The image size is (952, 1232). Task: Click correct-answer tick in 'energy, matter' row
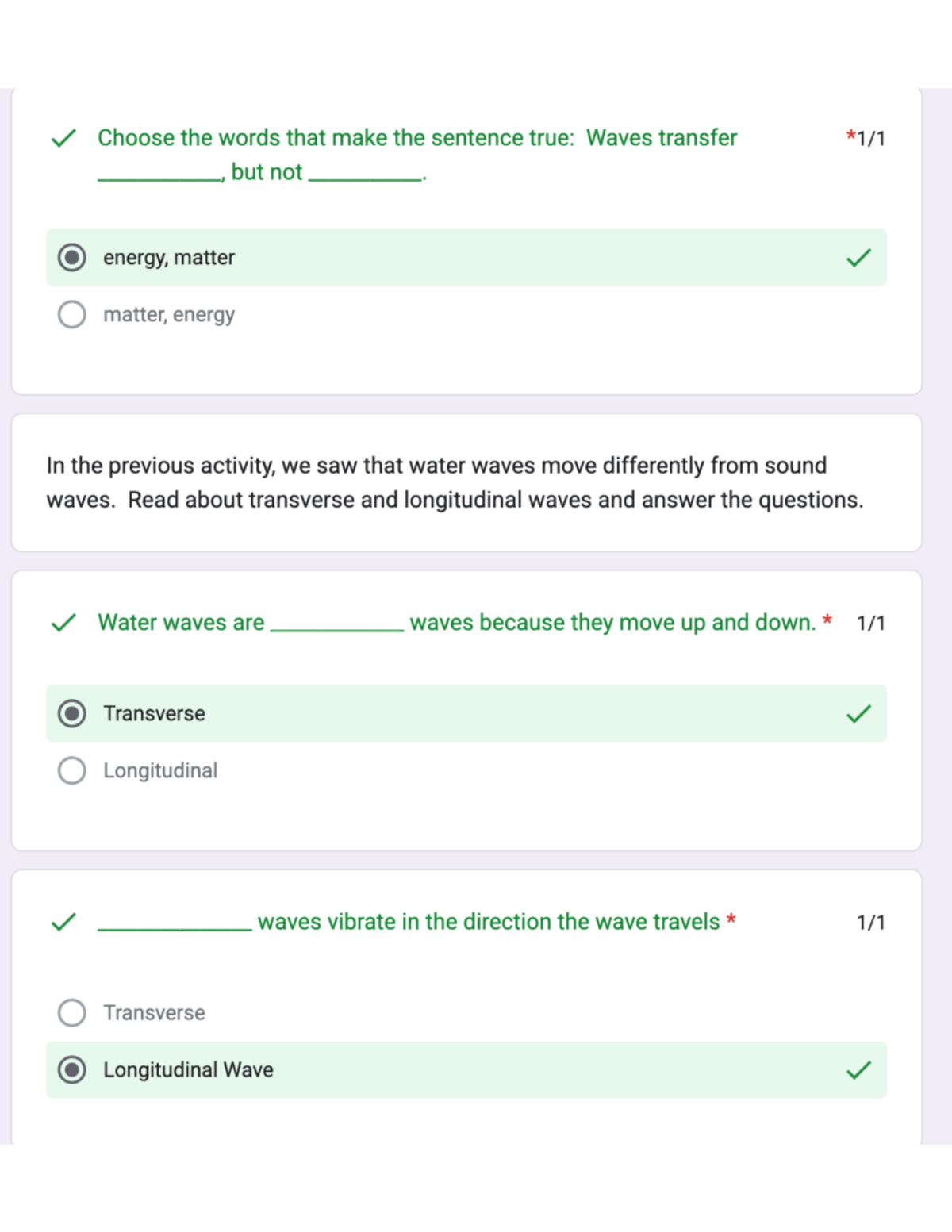858,258
